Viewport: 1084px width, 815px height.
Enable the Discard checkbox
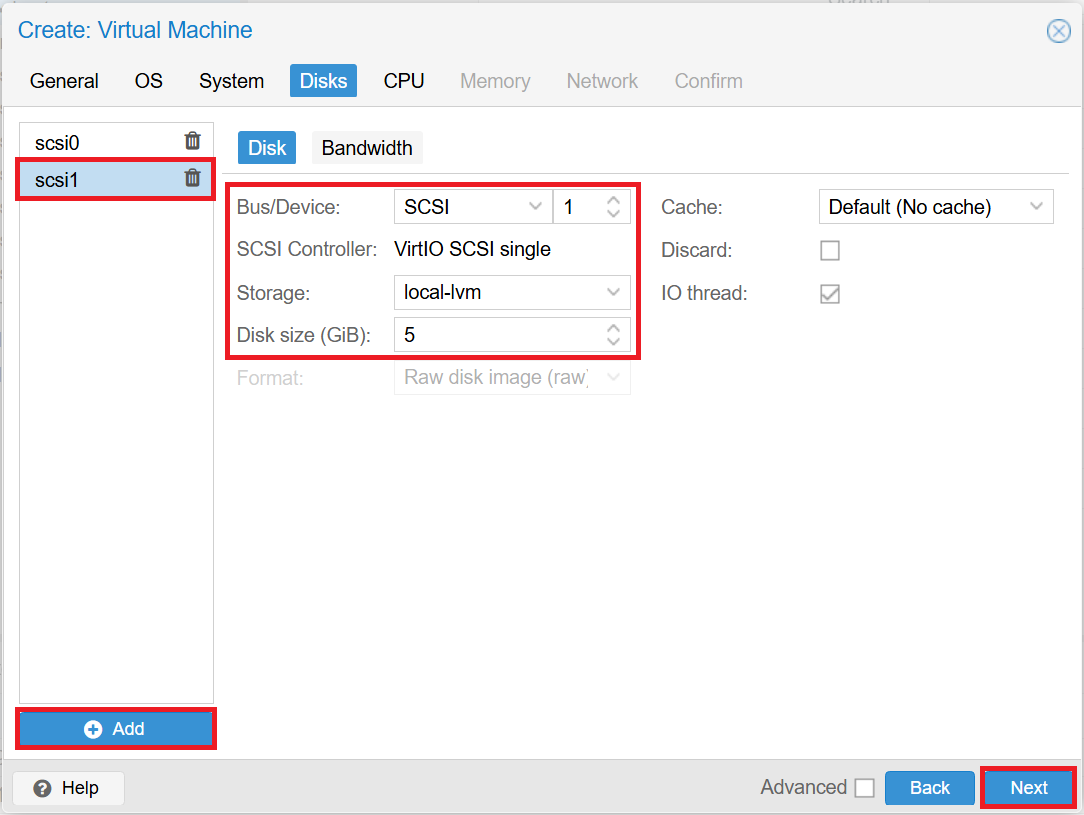[829, 250]
